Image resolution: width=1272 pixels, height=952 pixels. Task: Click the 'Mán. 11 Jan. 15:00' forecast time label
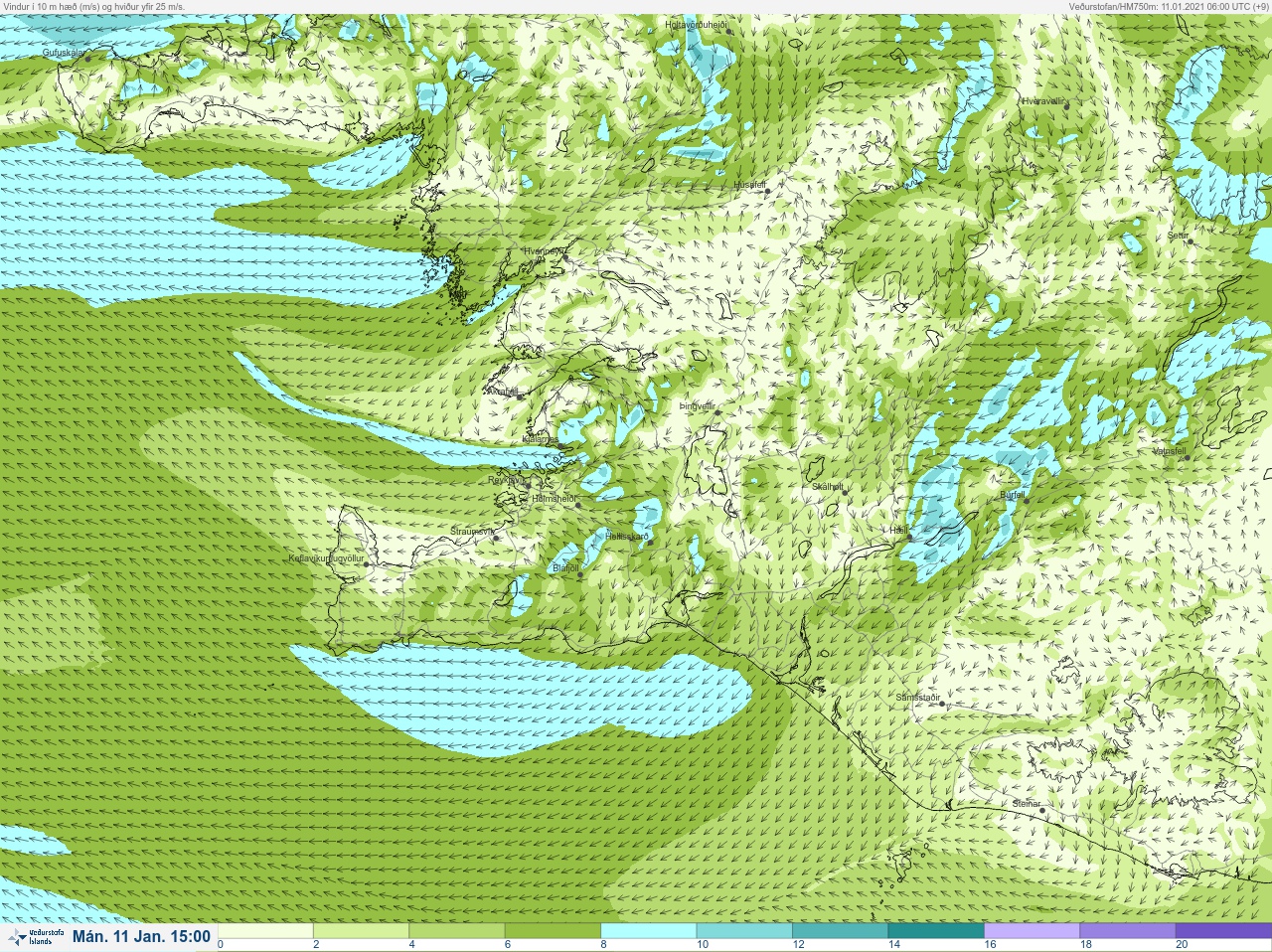pos(141,937)
